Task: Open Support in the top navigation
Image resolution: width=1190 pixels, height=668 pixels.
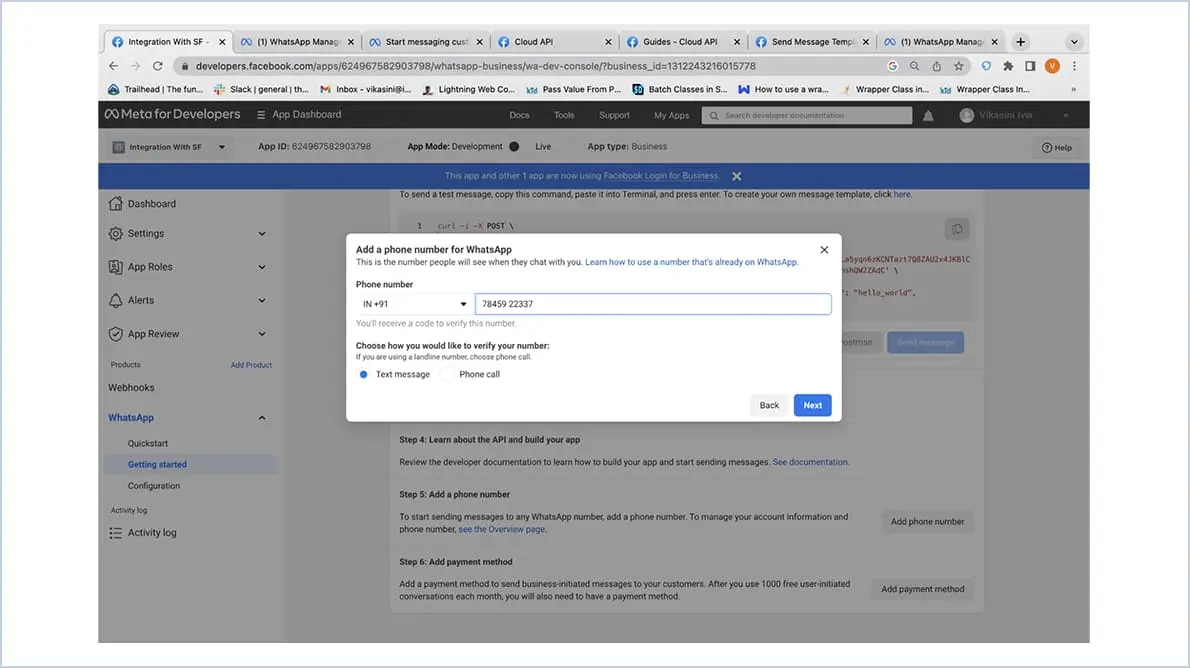Action: pos(614,115)
